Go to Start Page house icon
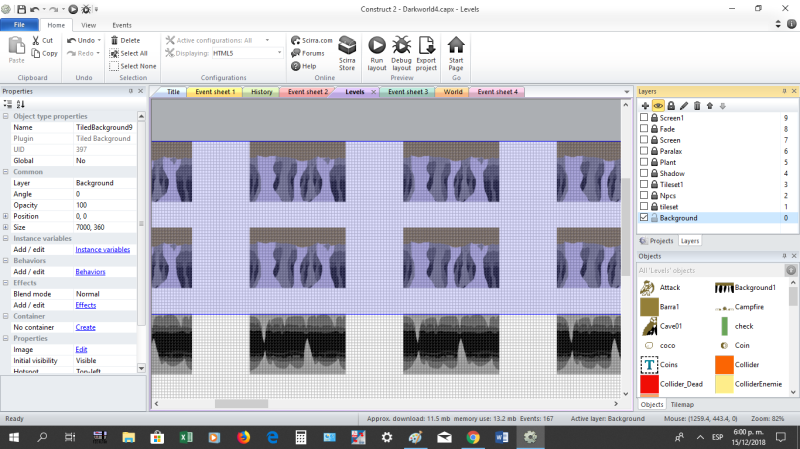Viewport: 800px width, 449px height. point(456,45)
